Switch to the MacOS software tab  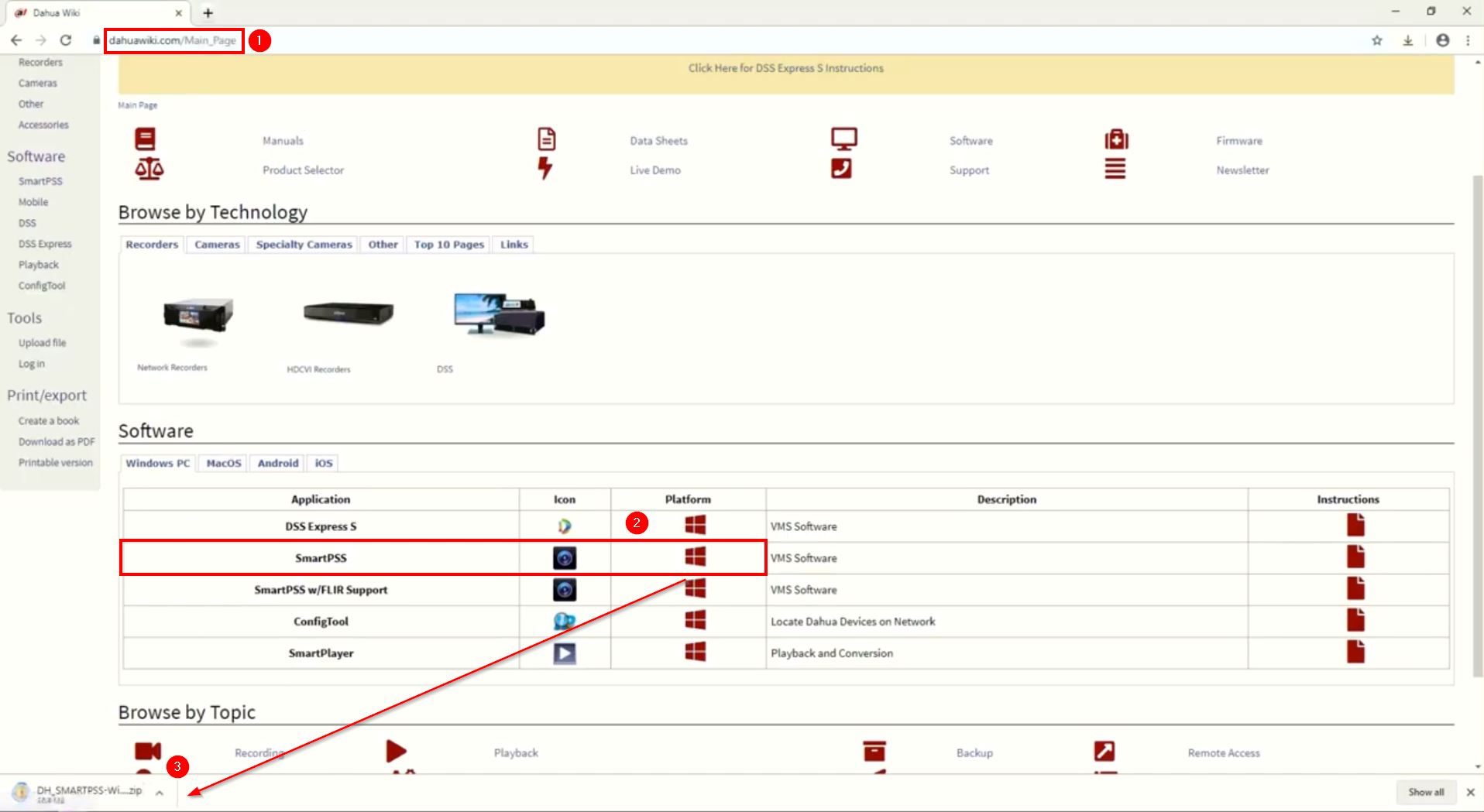click(x=224, y=464)
